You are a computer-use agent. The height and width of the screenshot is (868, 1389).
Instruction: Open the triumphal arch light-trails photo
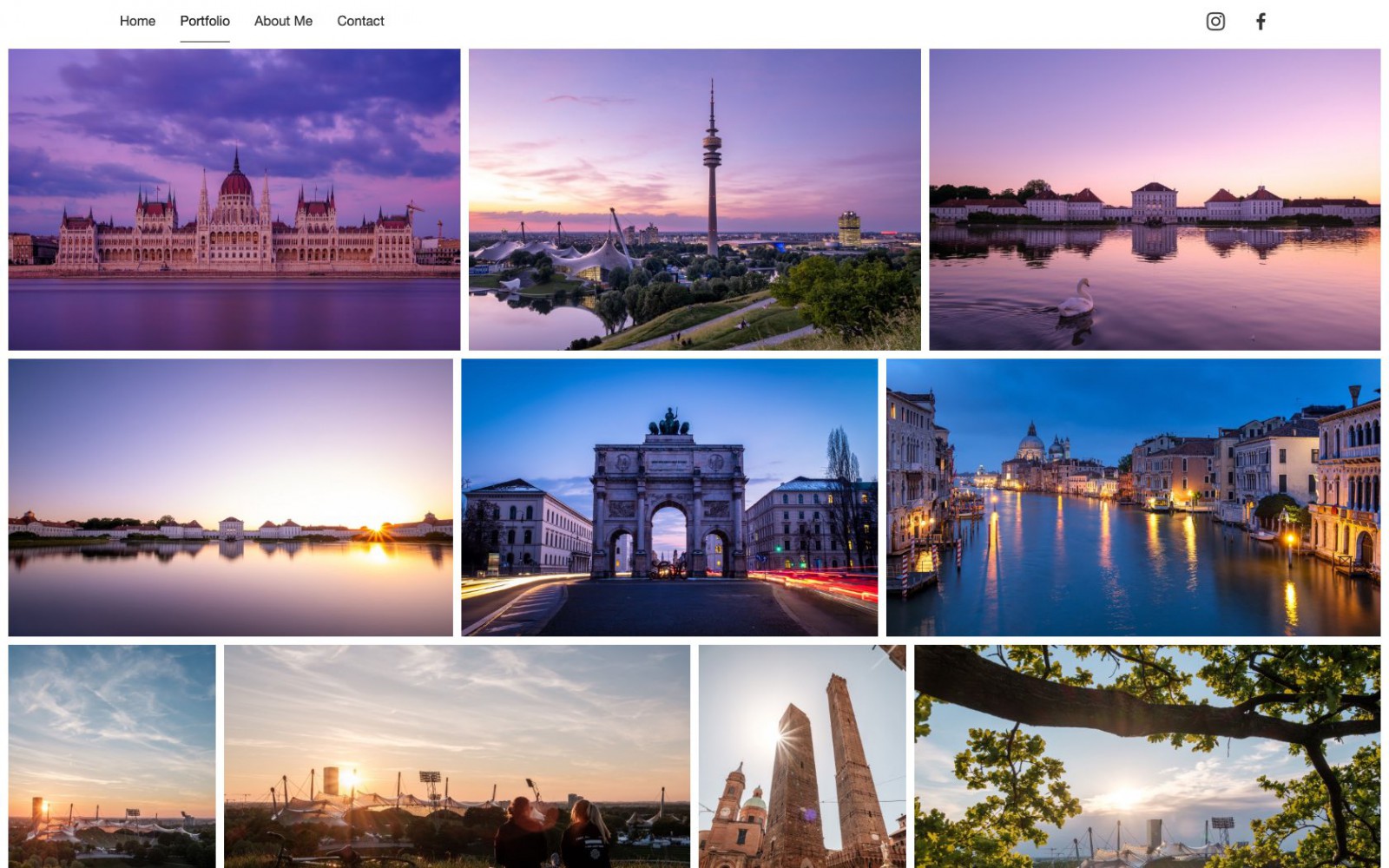[669, 497]
